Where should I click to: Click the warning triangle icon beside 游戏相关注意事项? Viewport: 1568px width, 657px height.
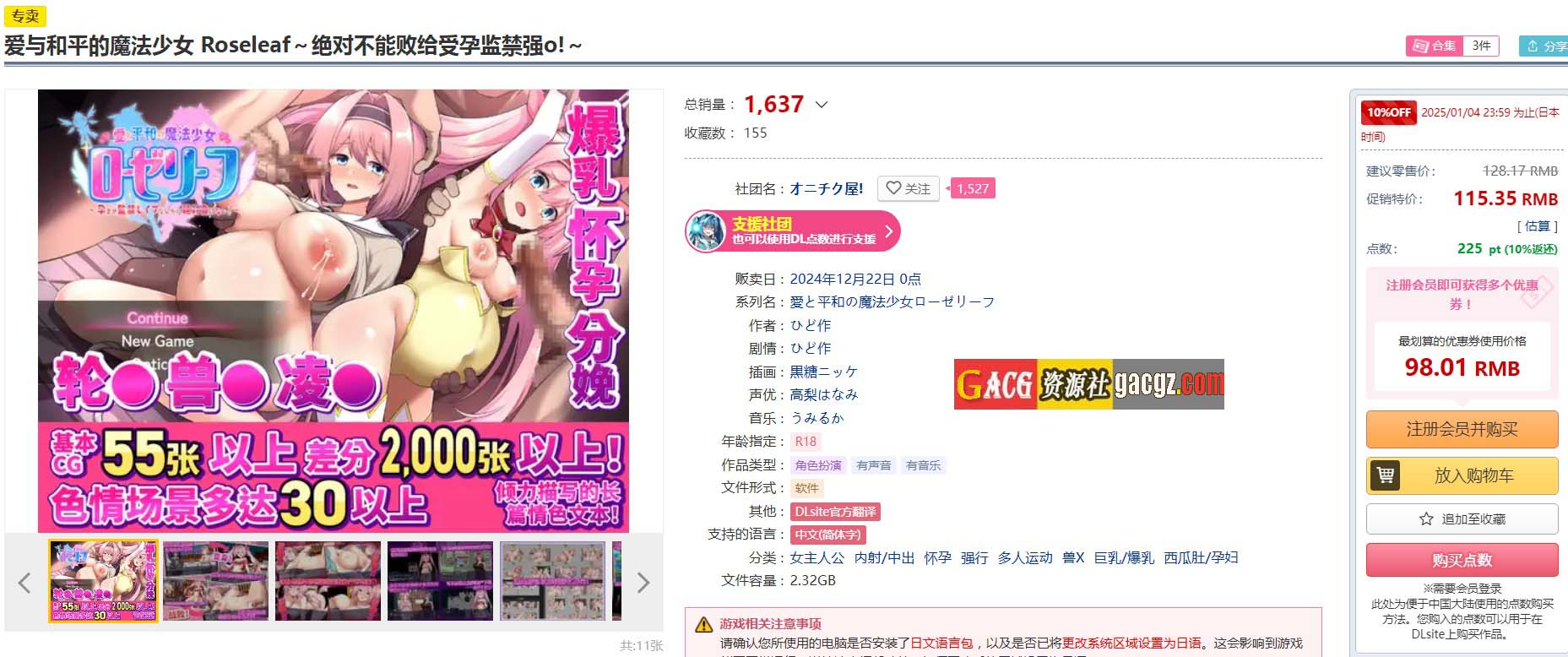703,625
